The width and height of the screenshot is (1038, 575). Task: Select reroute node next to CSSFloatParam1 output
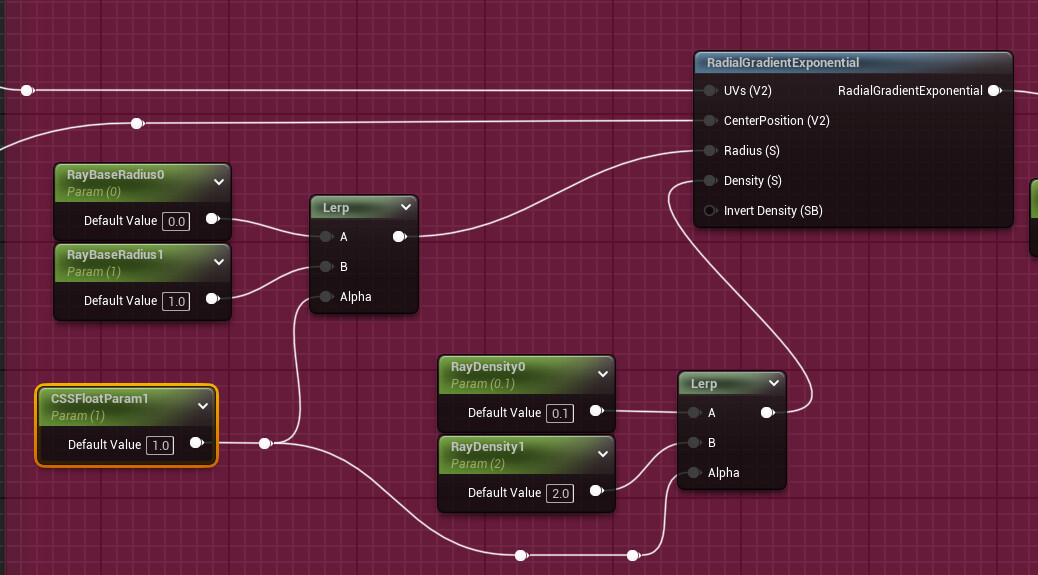[x=265, y=443]
